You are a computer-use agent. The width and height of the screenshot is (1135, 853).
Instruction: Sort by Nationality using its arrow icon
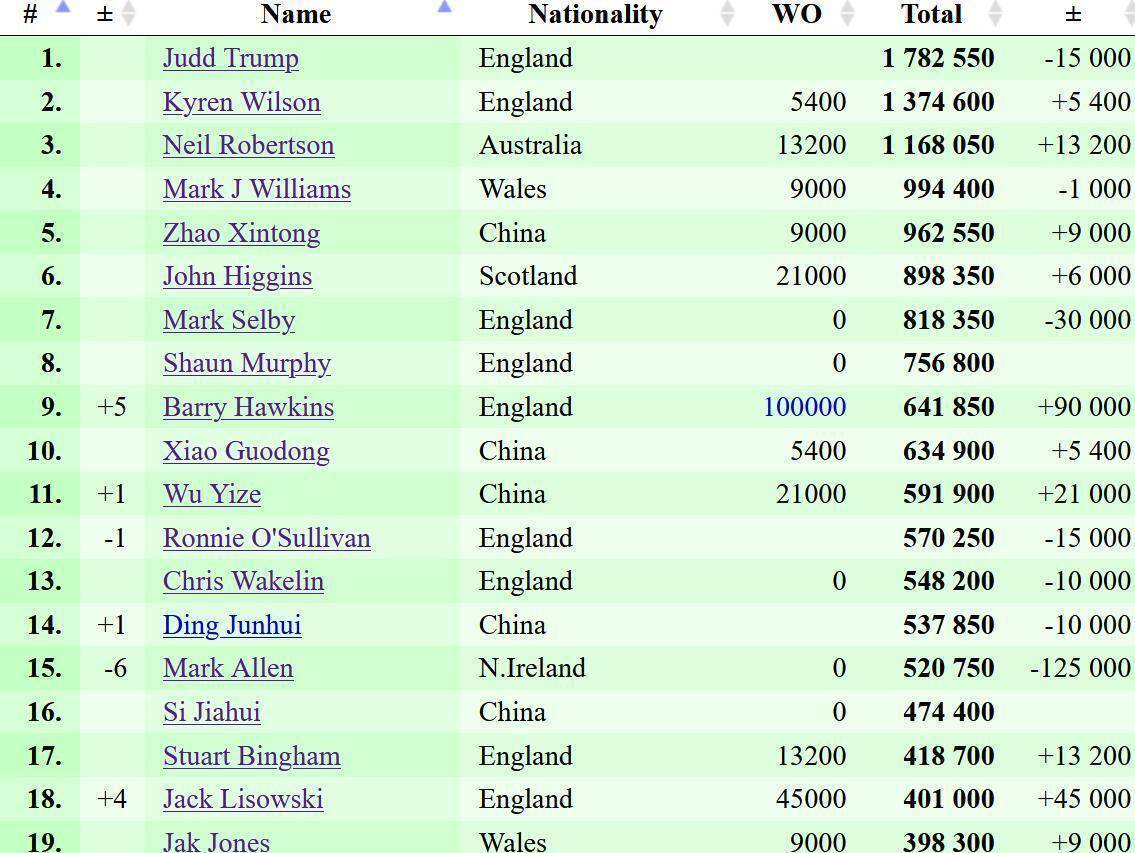727,14
